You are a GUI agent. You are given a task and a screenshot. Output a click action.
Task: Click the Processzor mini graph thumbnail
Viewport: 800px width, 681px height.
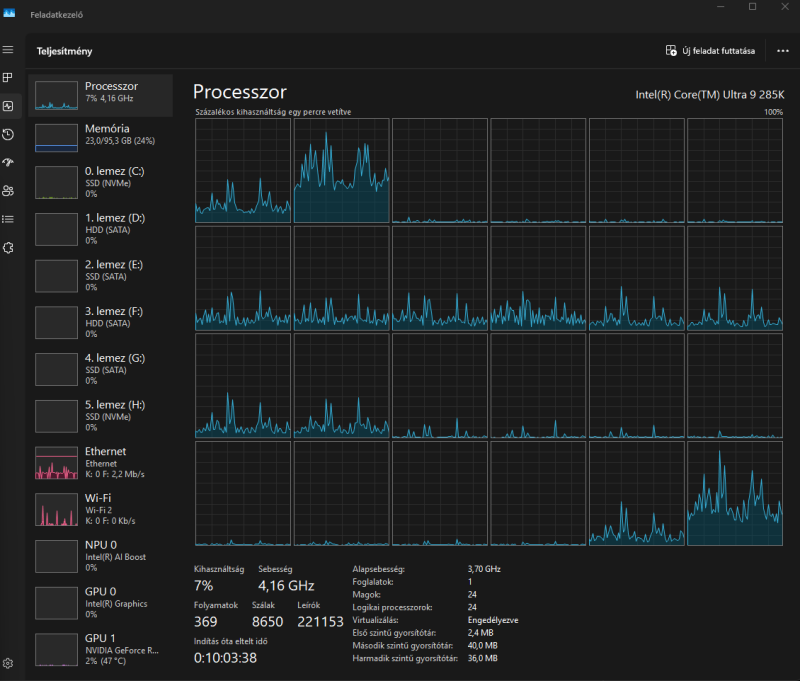point(56,95)
